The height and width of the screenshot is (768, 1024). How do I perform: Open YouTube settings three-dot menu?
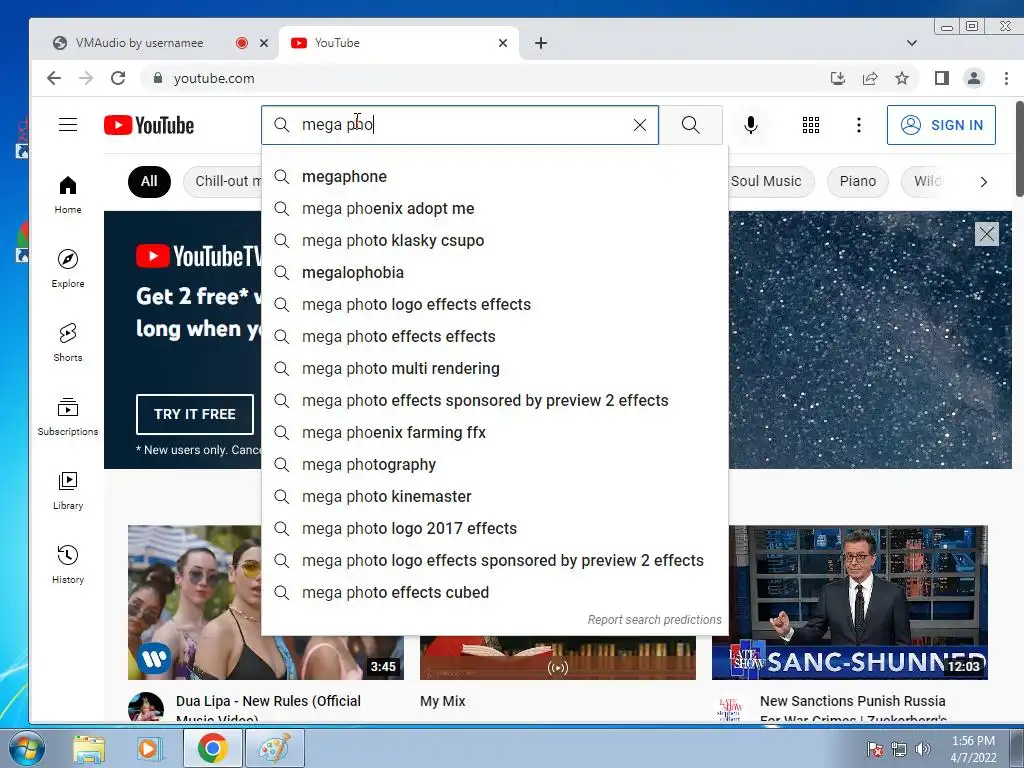tap(859, 125)
